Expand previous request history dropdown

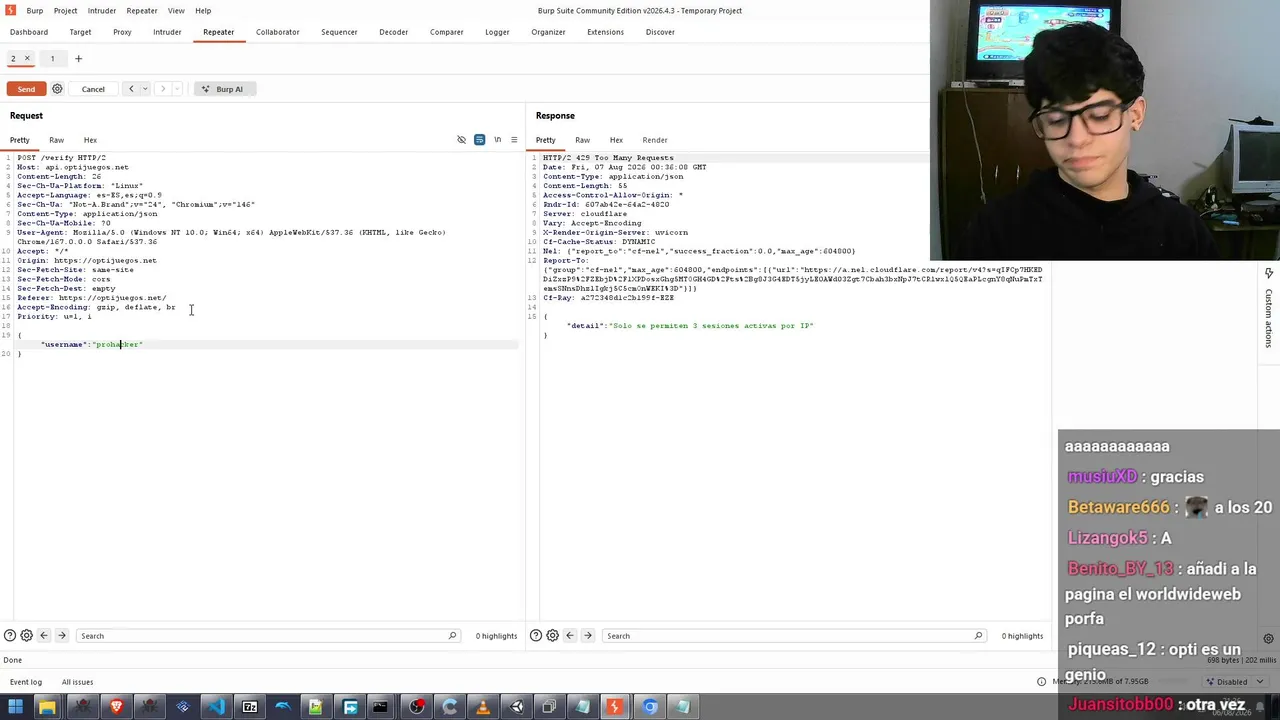(x=145, y=89)
